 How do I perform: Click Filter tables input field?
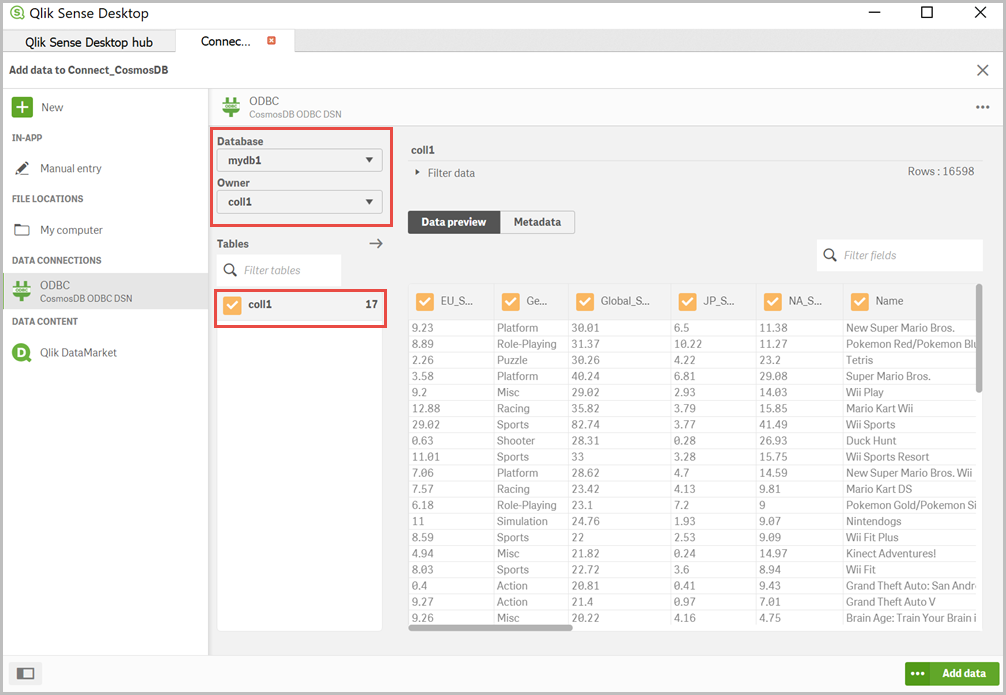[x=279, y=270]
